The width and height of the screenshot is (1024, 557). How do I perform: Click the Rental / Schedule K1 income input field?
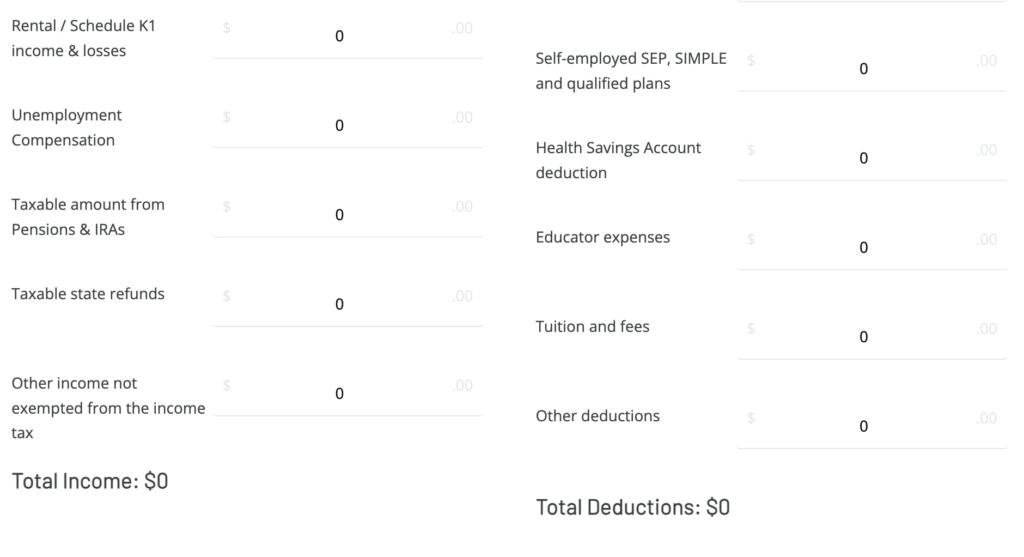340,36
